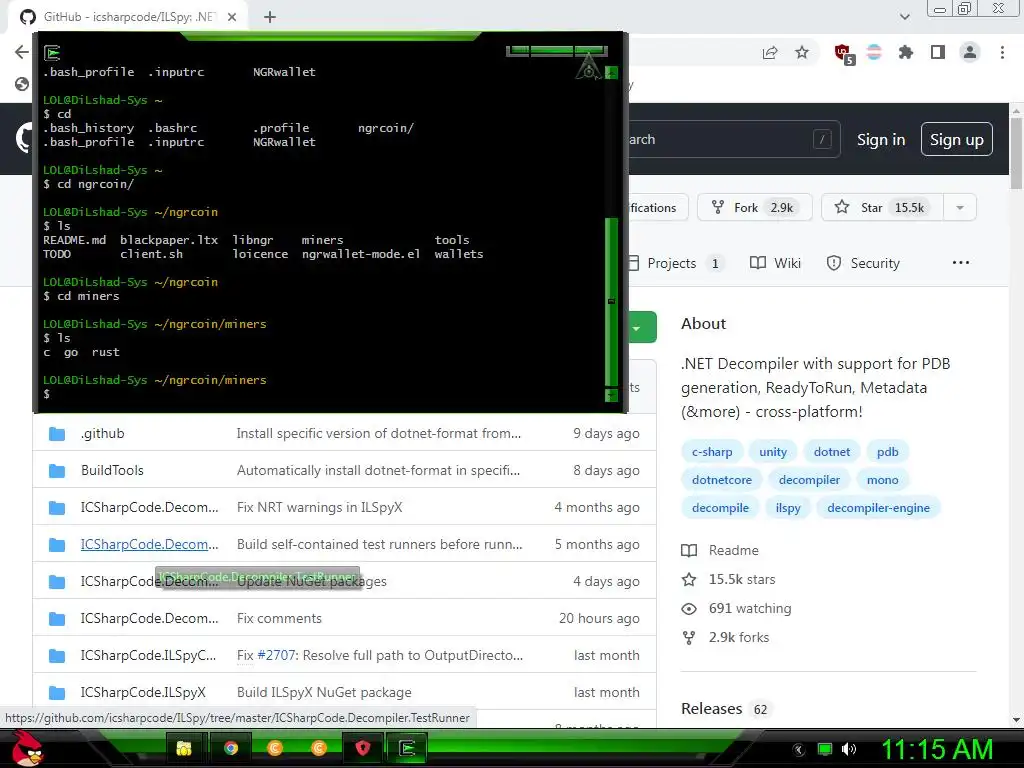Image resolution: width=1024 pixels, height=768 pixels.
Task: Select the decompiler topic tag
Action: click(809, 480)
